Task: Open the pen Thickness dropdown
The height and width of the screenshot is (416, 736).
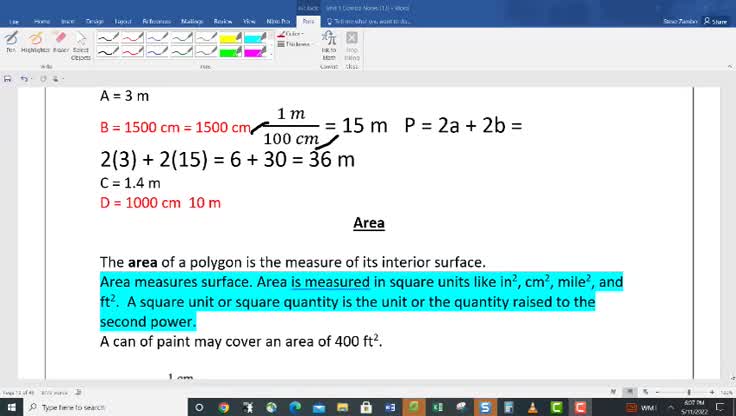Action: click(x=294, y=44)
